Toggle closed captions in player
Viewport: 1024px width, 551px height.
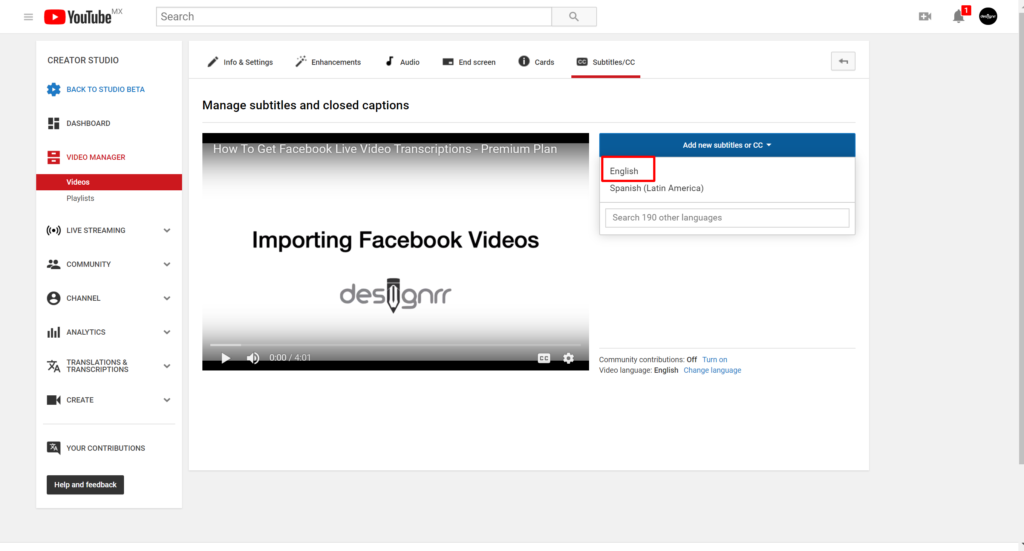[x=543, y=358]
